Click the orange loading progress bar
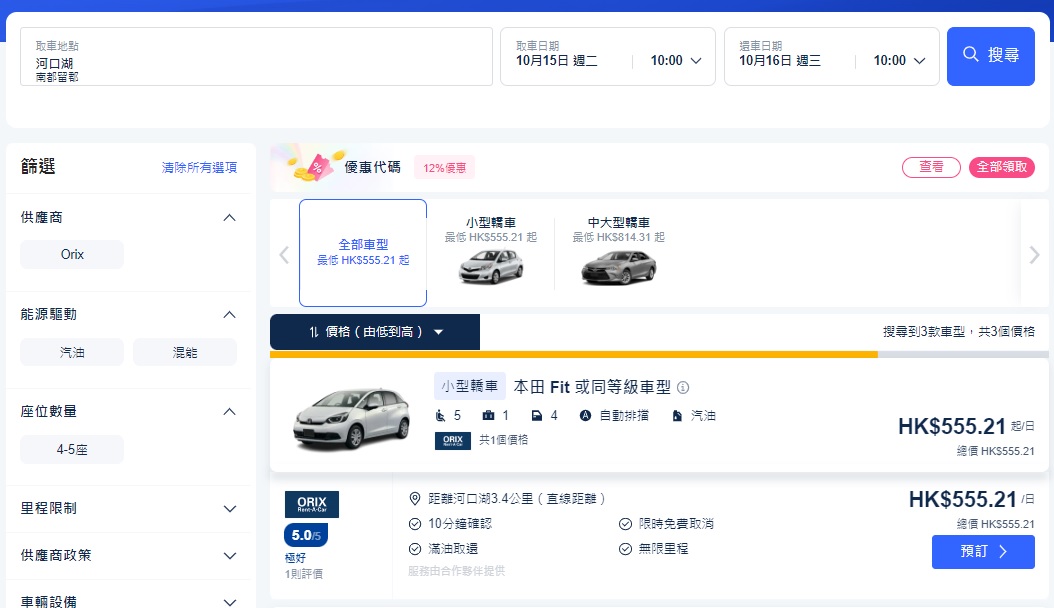Viewport: 1054px width, 608px height. pos(573,354)
